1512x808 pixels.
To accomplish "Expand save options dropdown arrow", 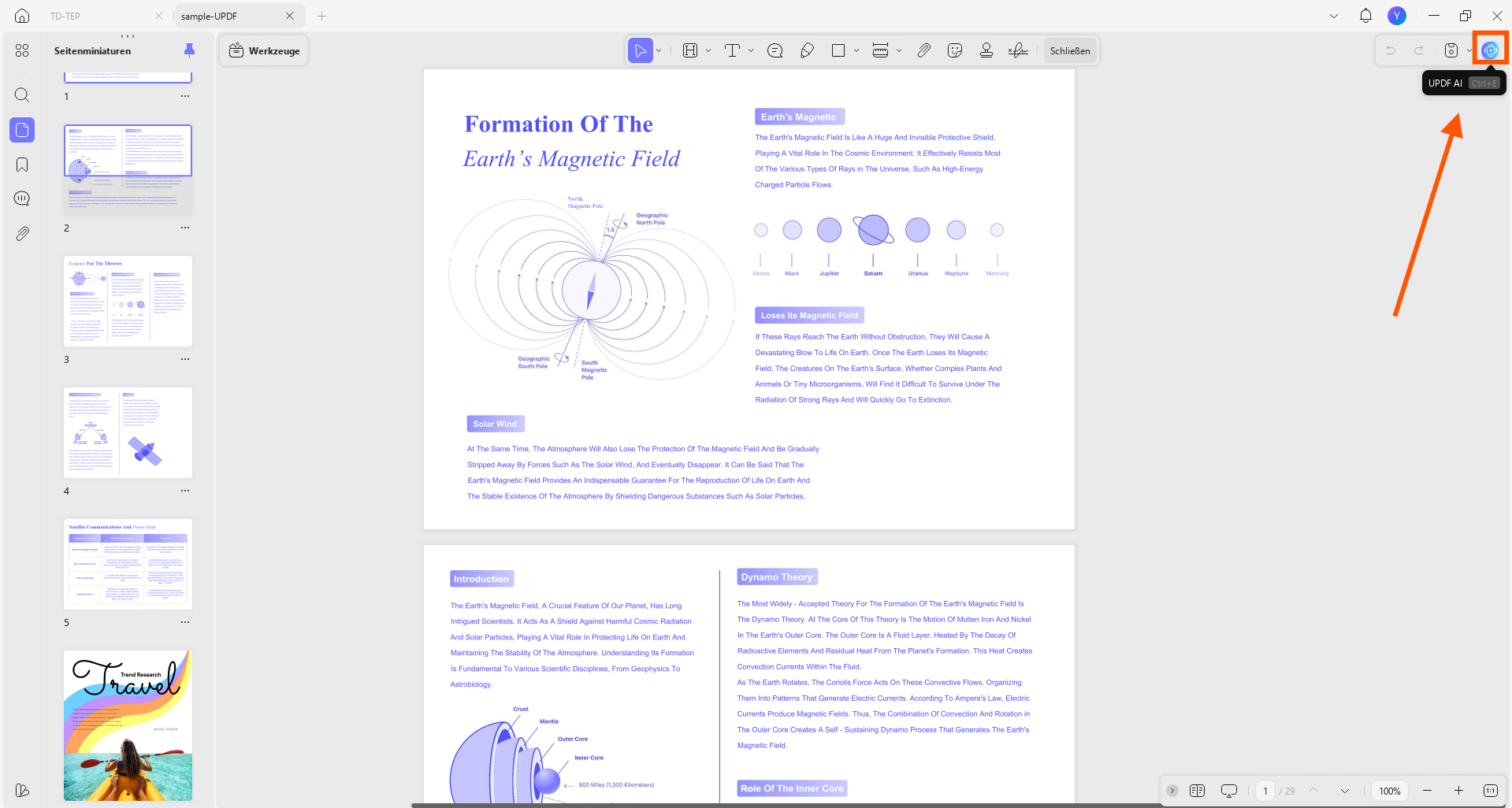I will tap(1469, 50).
